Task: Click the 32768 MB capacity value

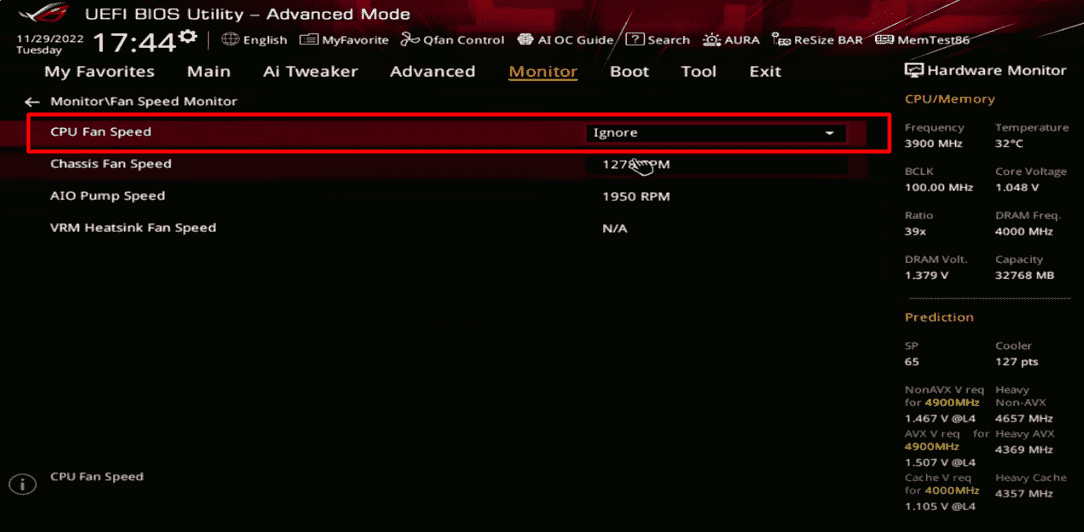Action: click(1025, 276)
